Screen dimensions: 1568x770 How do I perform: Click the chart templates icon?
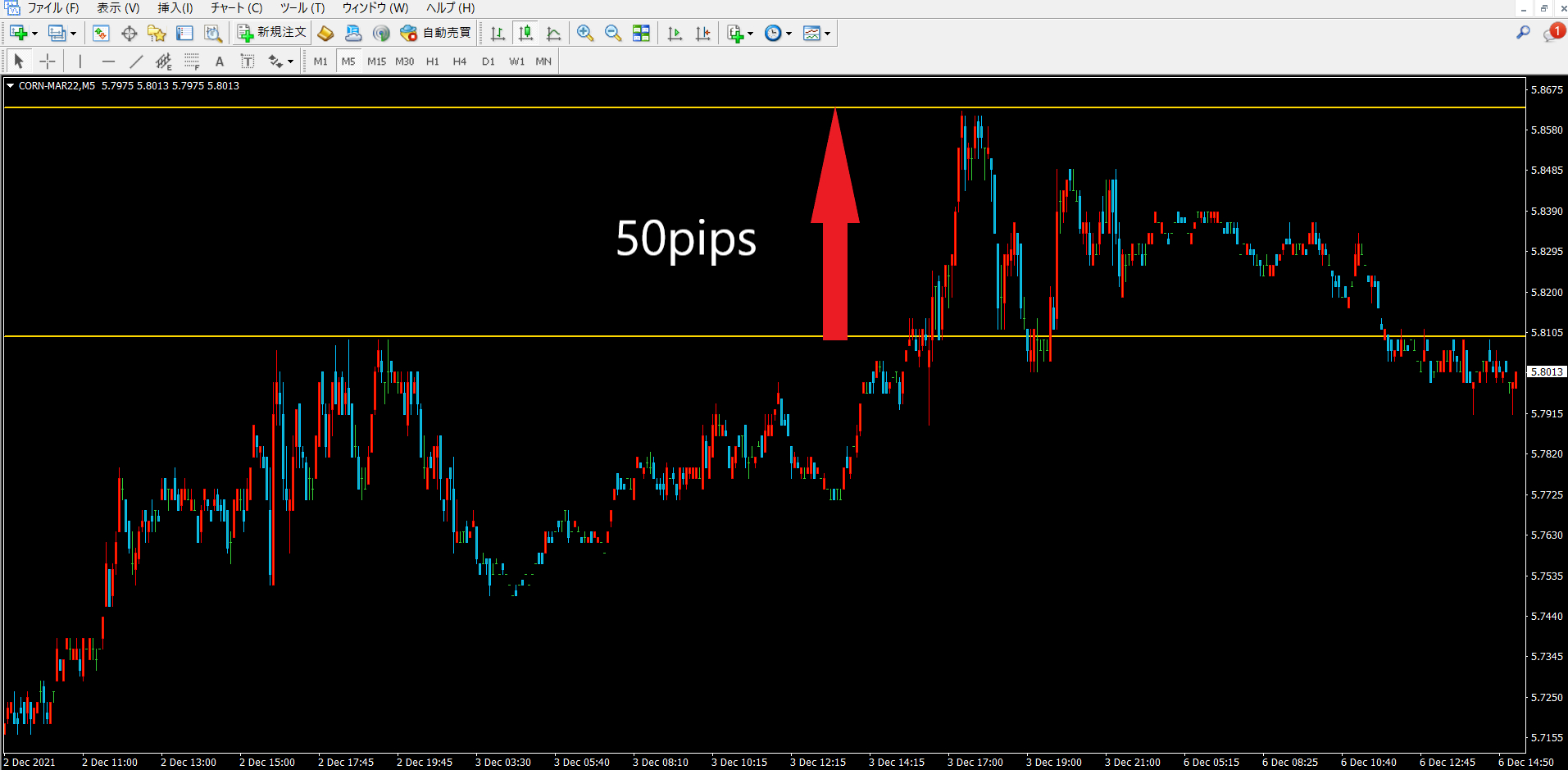(x=811, y=33)
